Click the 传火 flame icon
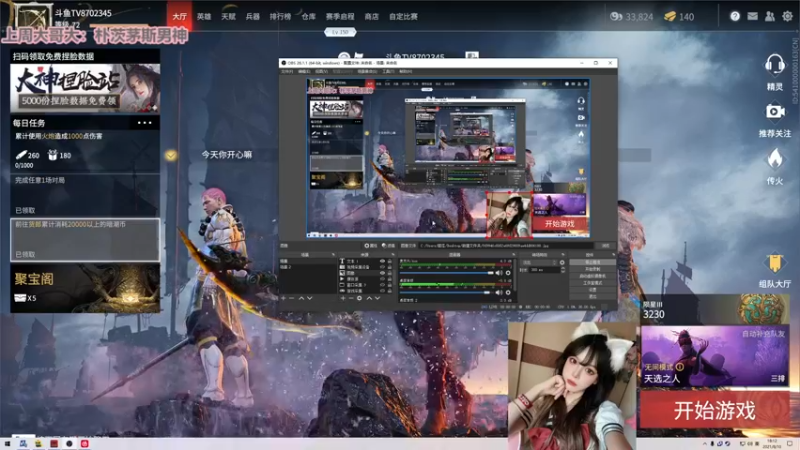 point(774,159)
